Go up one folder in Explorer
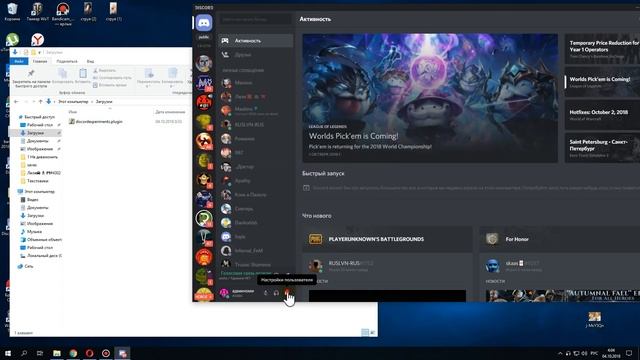This screenshot has width=640, height=360. [x=40, y=101]
